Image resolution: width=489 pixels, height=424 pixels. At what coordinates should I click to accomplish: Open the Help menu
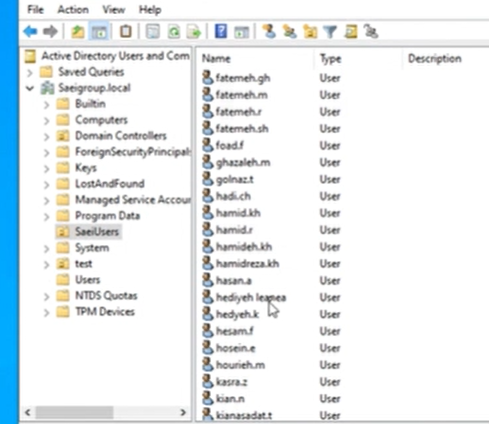pyautogui.click(x=150, y=9)
